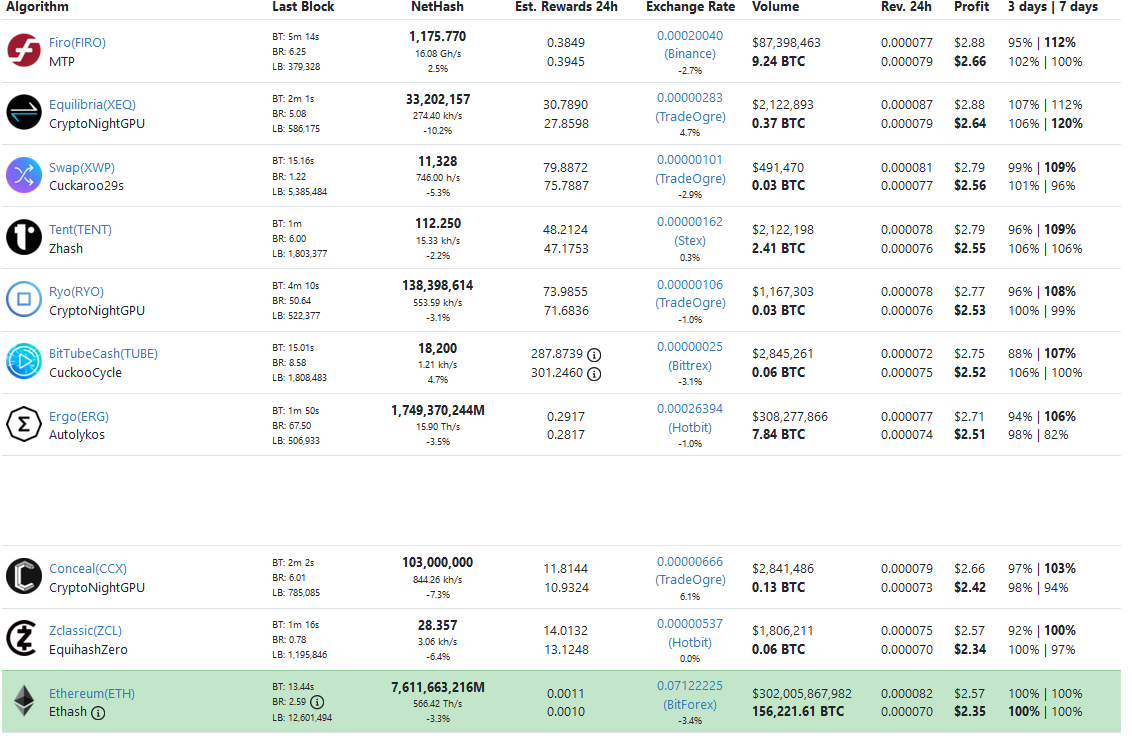Select the MTP algorithm label
This screenshot has height=738, width=1132.
(62, 62)
